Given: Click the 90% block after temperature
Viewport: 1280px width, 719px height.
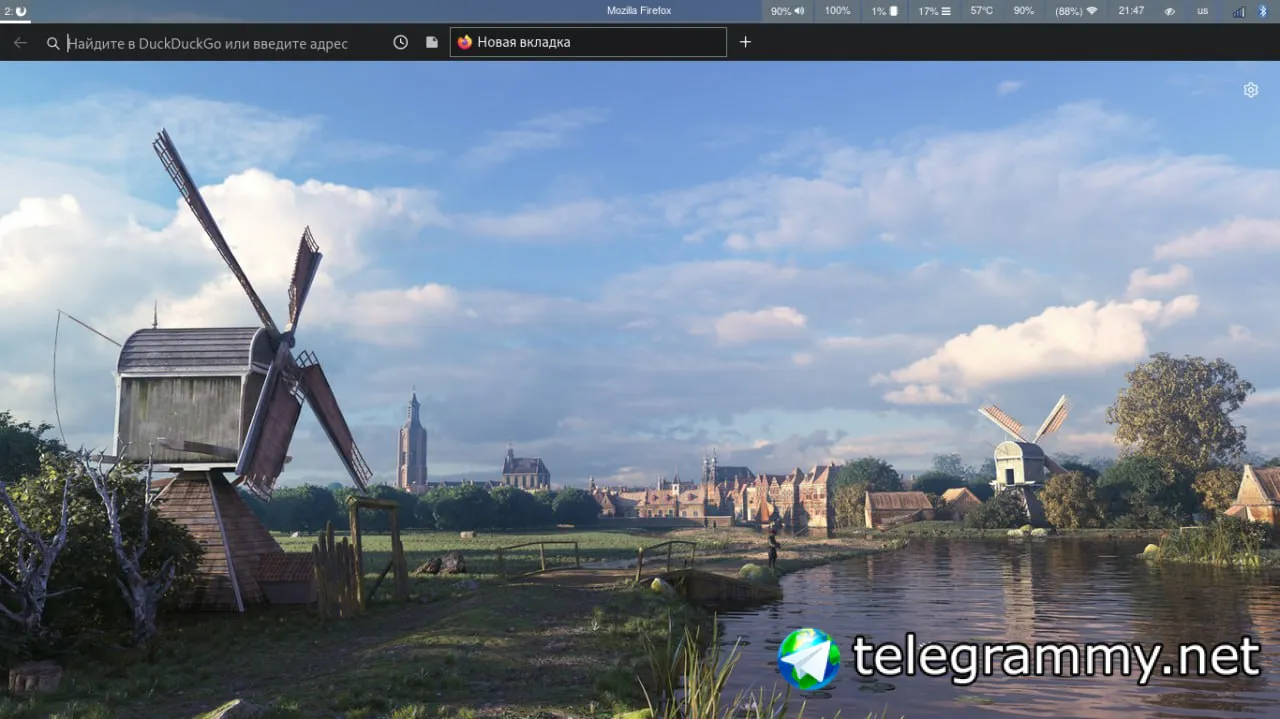Looking at the screenshot, I should point(1024,11).
